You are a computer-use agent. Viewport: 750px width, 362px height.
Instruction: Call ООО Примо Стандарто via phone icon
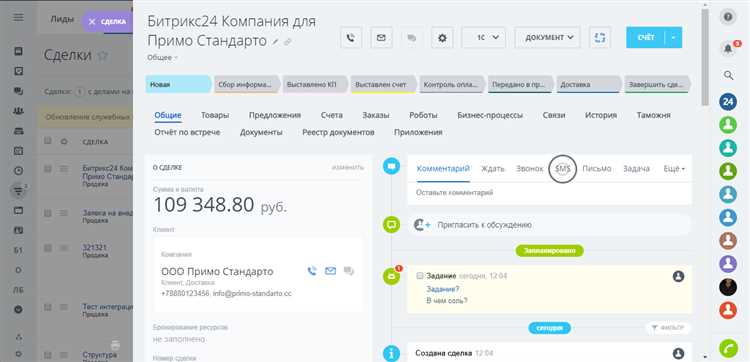point(312,271)
